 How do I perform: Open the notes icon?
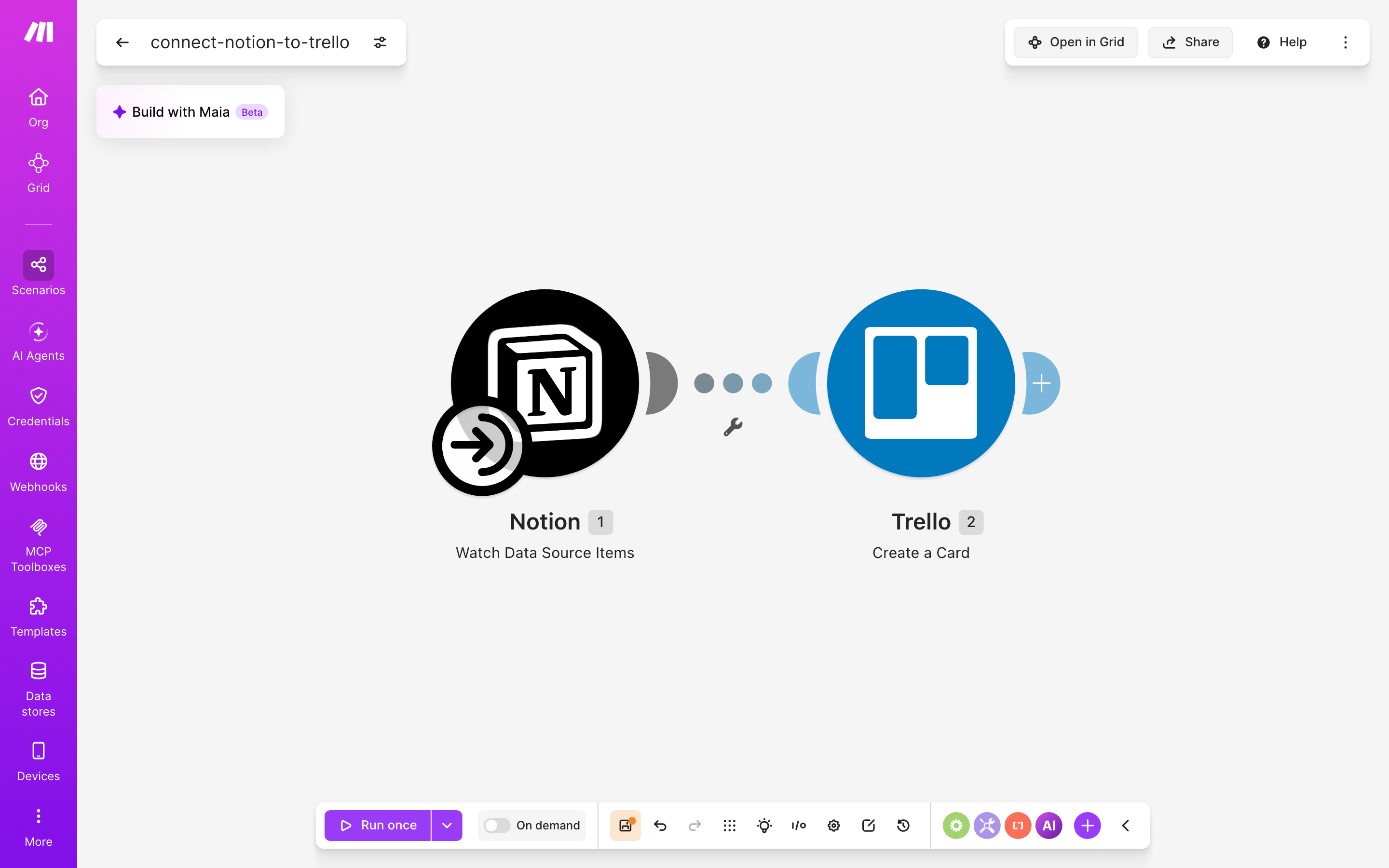pyautogui.click(x=869, y=826)
